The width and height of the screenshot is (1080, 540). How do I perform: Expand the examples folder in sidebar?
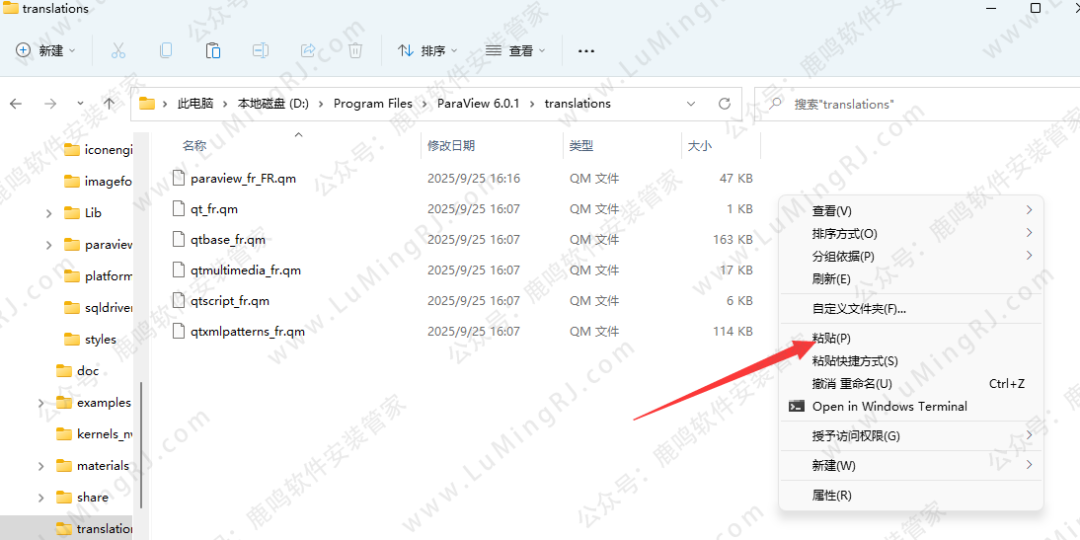tap(41, 403)
